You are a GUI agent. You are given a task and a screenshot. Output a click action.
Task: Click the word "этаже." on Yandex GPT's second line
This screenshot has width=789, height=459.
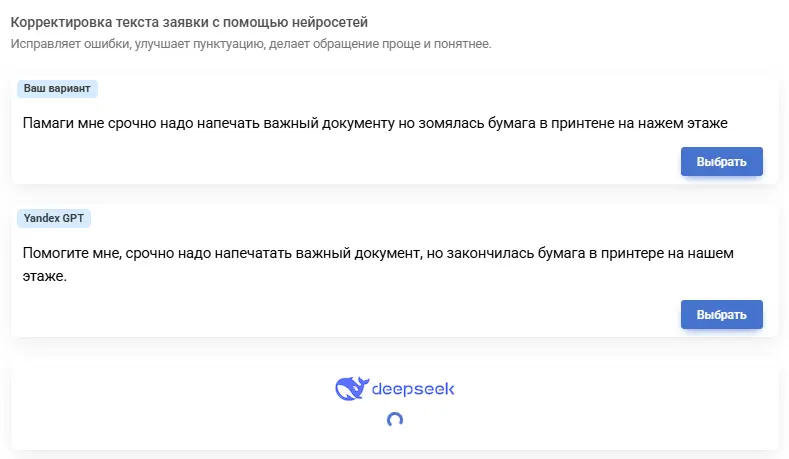point(44,275)
